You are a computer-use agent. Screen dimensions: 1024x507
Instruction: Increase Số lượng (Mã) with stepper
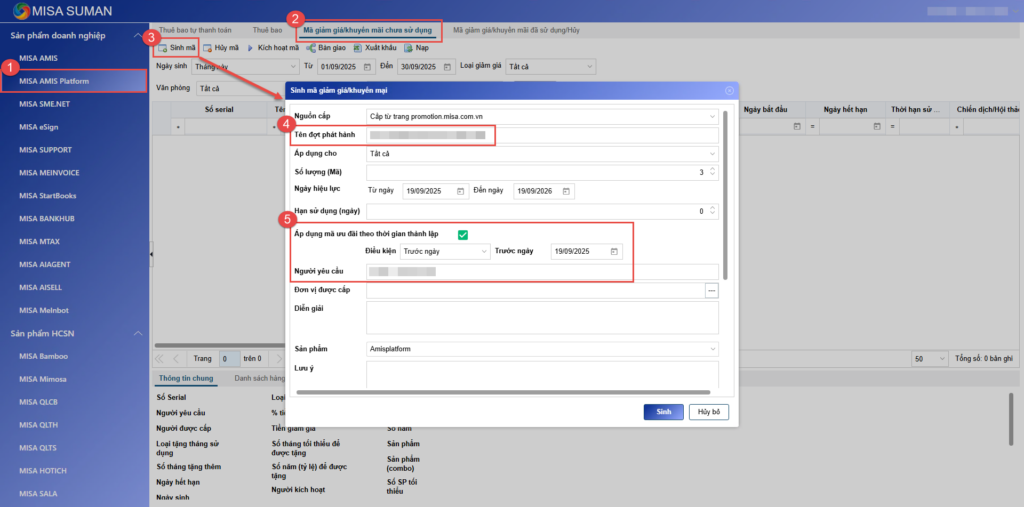click(x=712, y=169)
